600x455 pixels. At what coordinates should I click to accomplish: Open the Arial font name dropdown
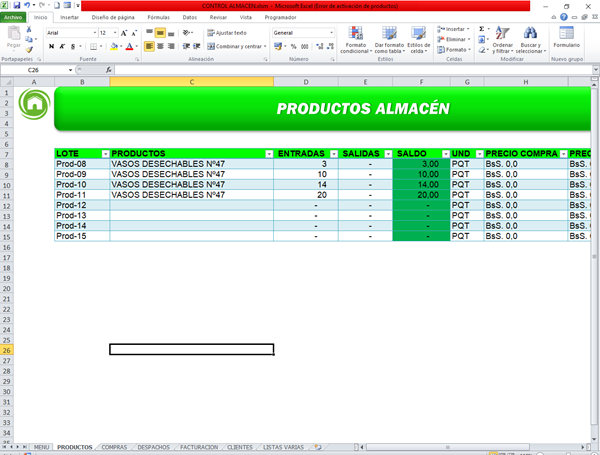click(x=95, y=33)
